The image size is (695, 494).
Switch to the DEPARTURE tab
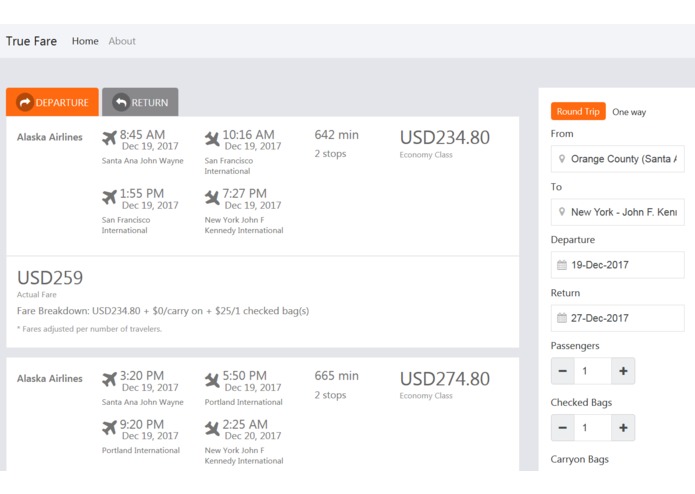point(52,102)
